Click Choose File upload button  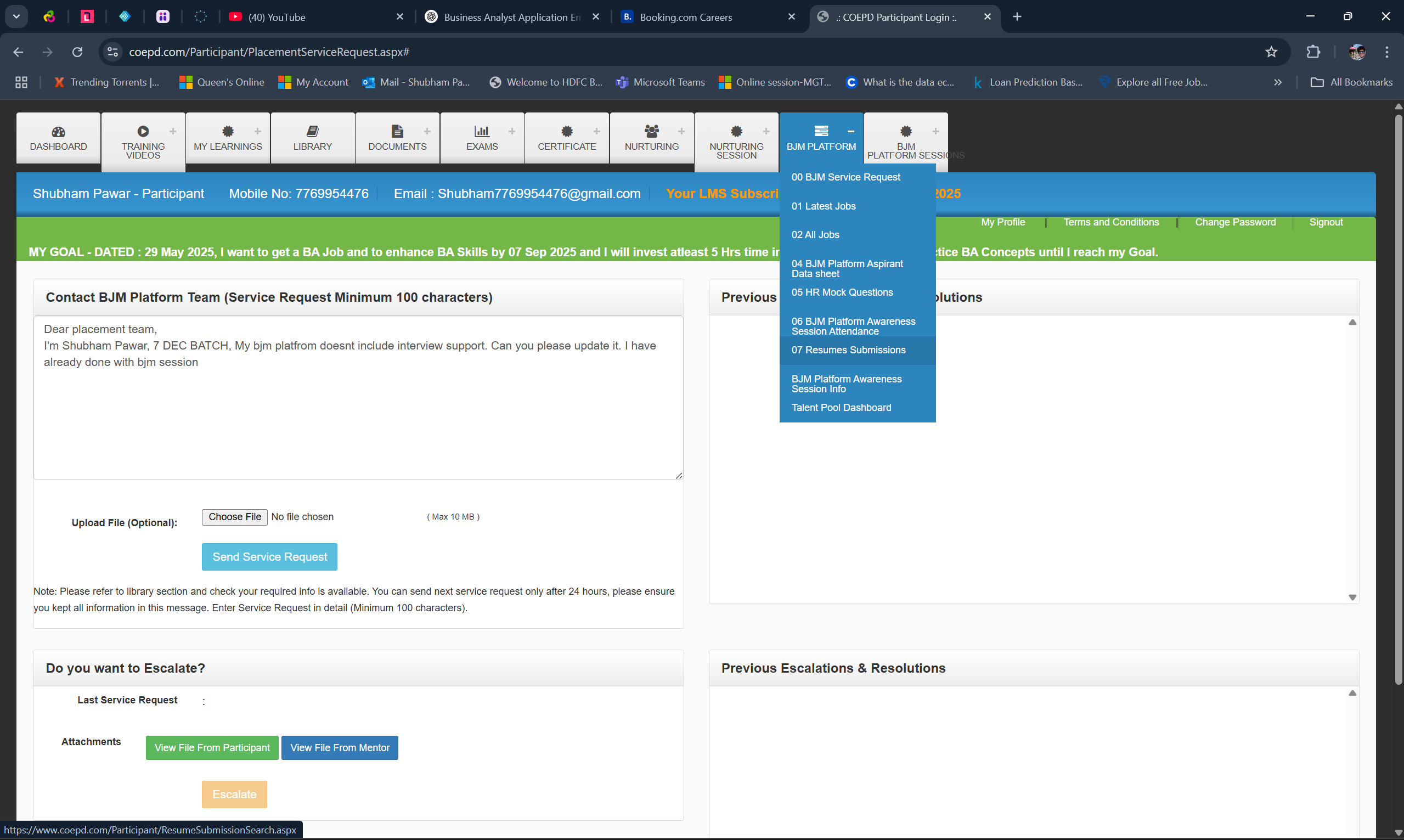click(234, 517)
